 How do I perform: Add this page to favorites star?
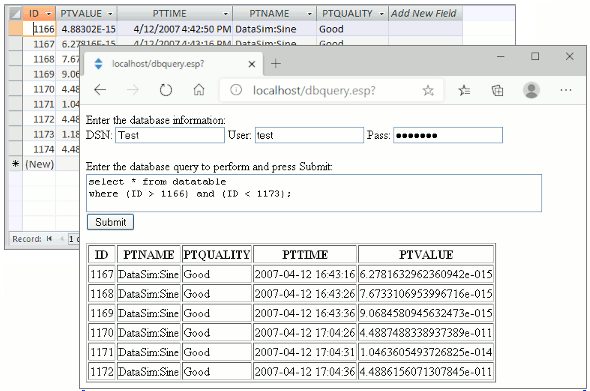pyautogui.click(x=428, y=90)
